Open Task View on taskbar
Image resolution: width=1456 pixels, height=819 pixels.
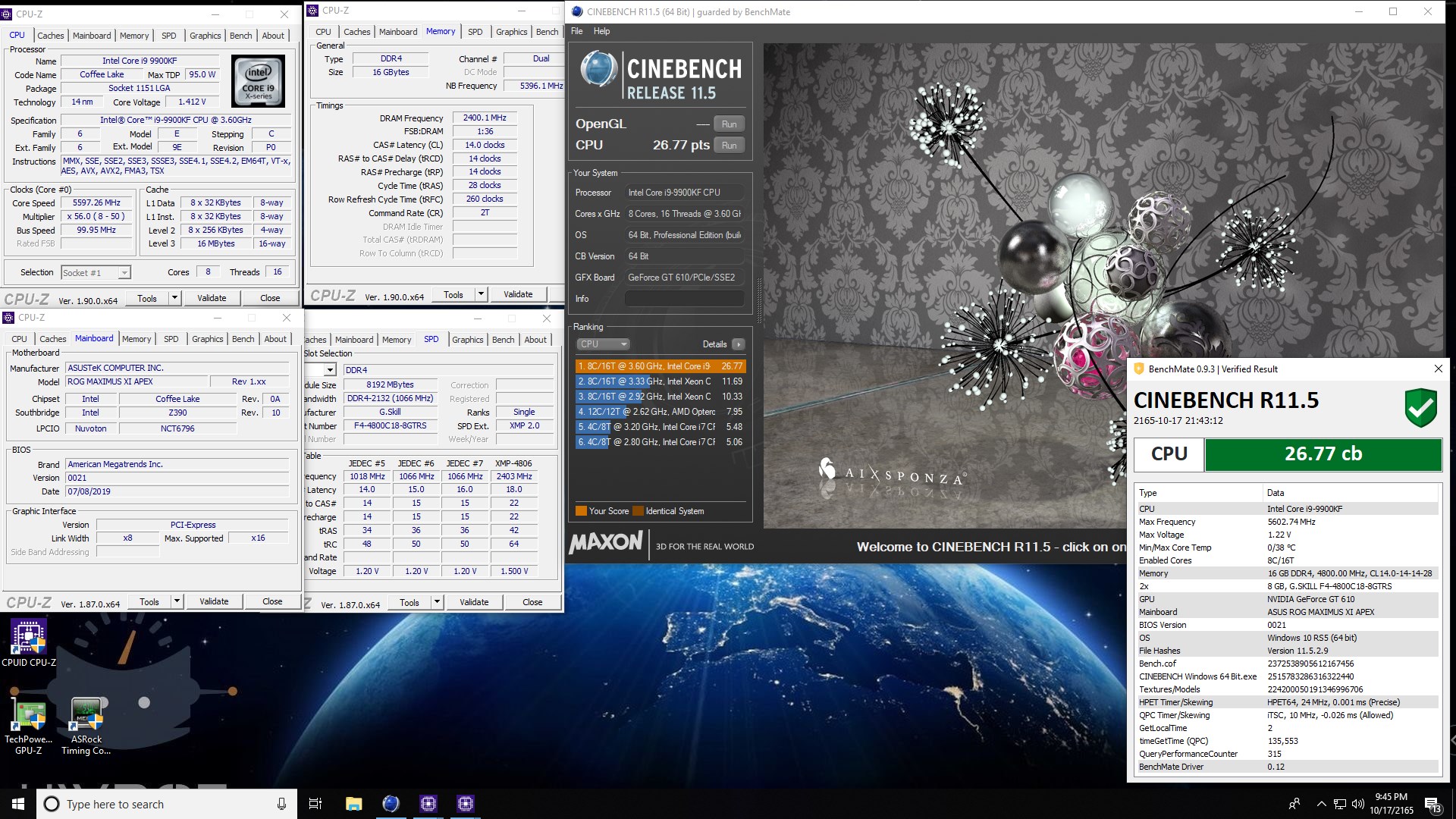coord(315,804)
